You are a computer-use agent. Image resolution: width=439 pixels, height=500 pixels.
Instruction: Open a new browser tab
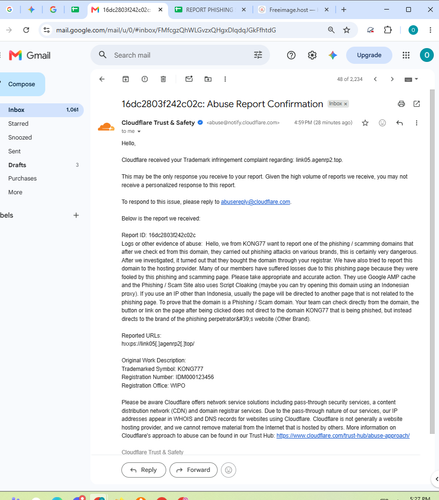[344, 10]
